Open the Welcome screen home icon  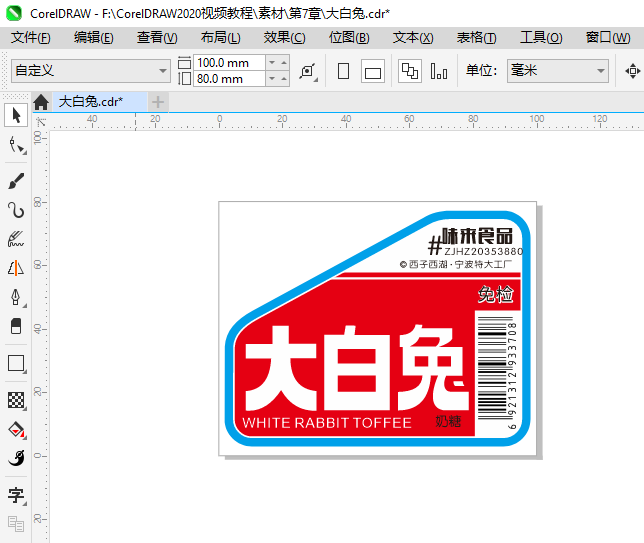tap(41, 102)
